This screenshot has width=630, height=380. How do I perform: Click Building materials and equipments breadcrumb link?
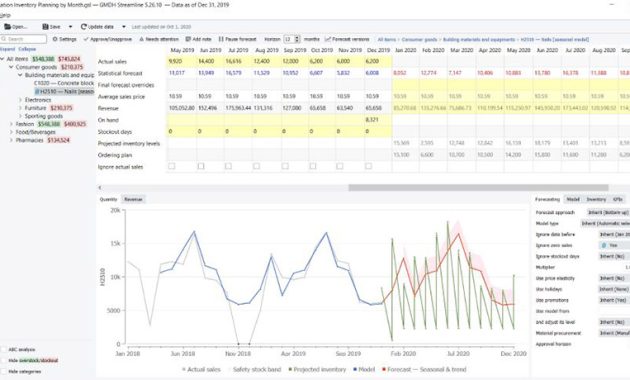479,40
